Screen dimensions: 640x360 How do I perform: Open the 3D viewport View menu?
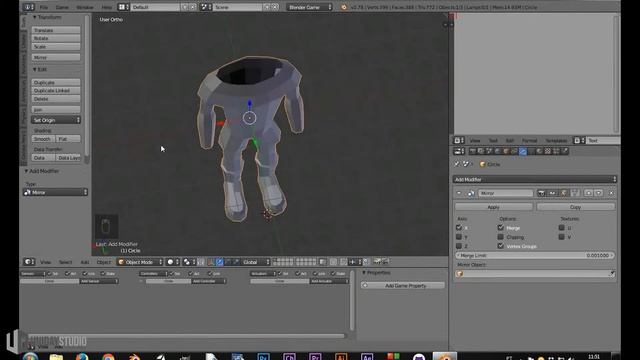pyautogui.click(x=46, y=262)
